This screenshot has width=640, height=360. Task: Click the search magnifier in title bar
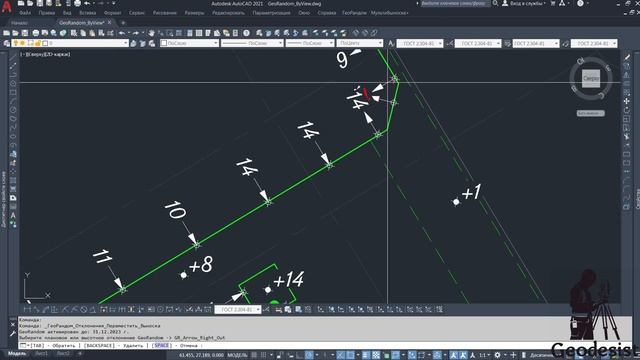pos(495,3)
